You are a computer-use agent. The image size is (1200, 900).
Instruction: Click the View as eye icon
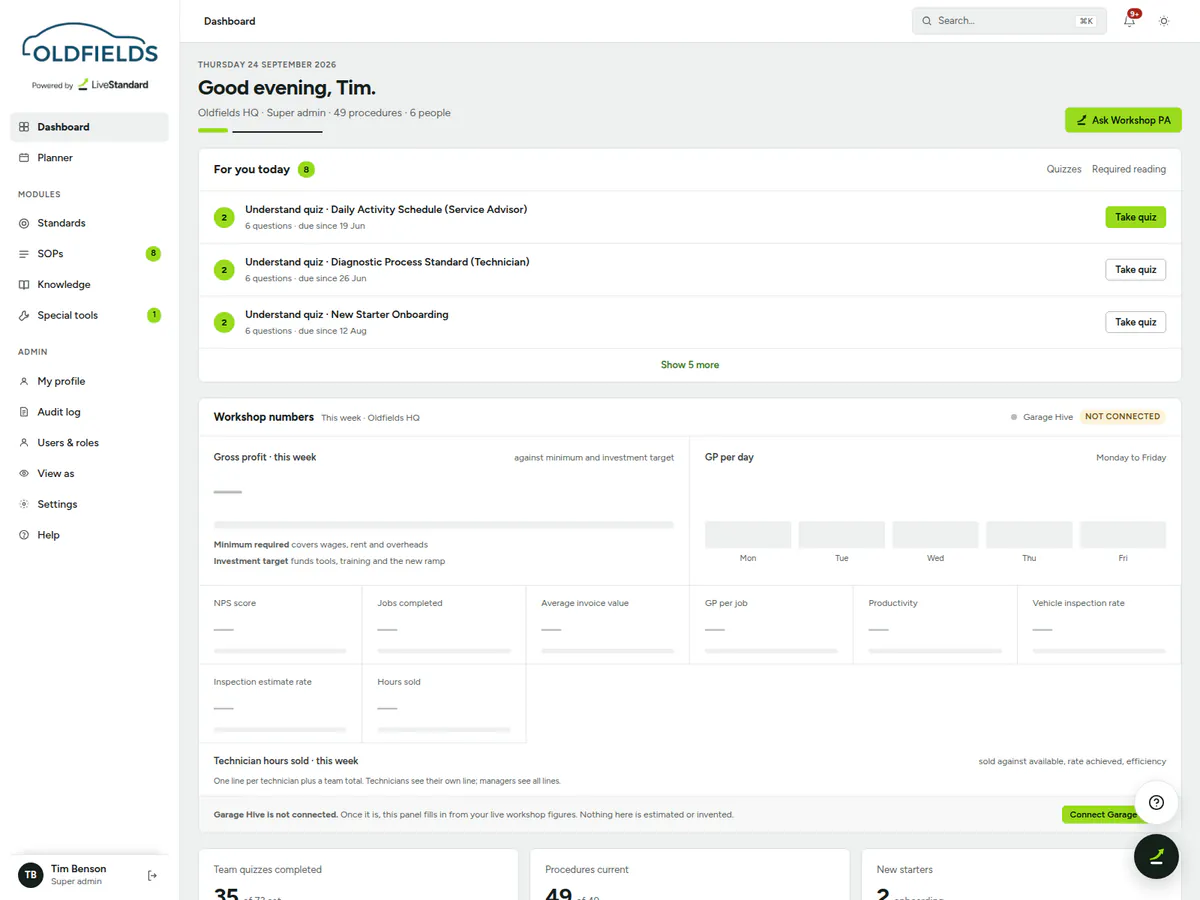click(x=24, y=474)
